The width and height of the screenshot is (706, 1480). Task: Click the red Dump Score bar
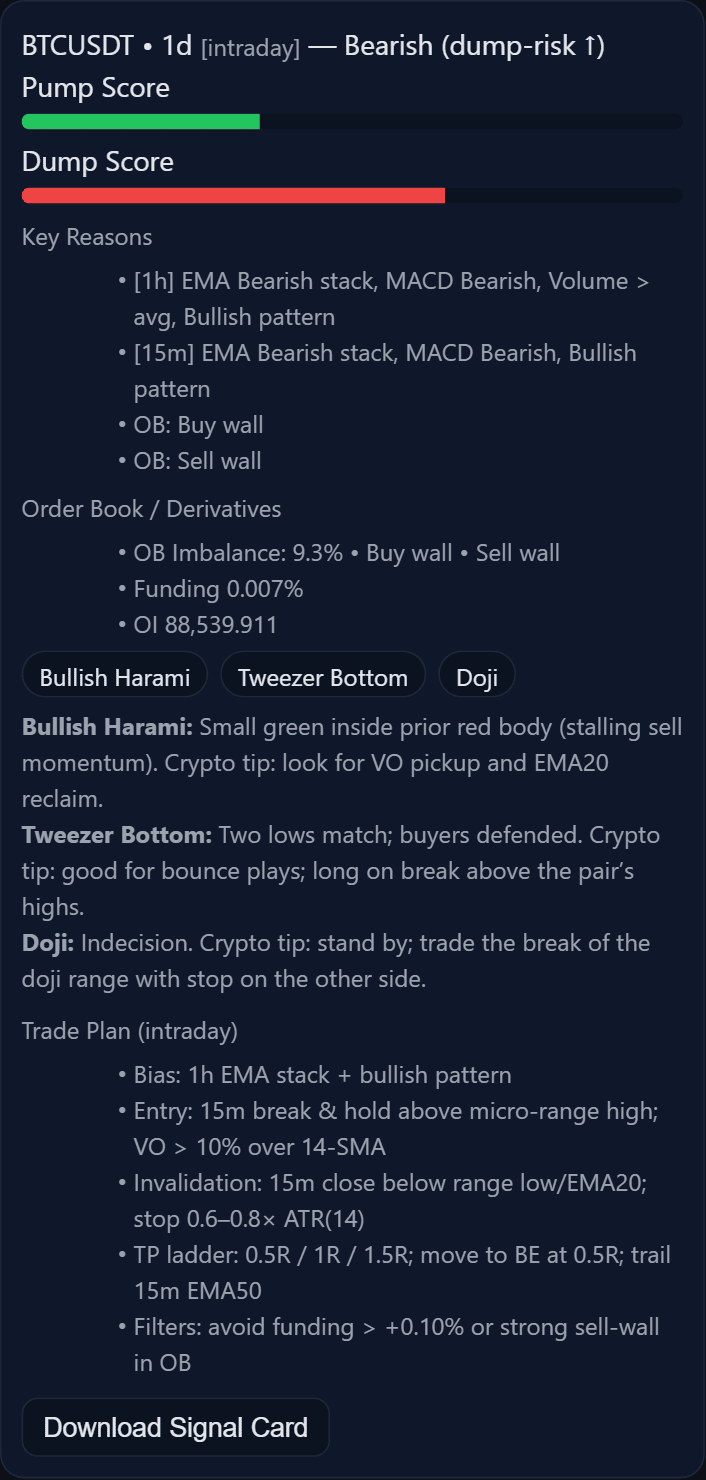233,196
